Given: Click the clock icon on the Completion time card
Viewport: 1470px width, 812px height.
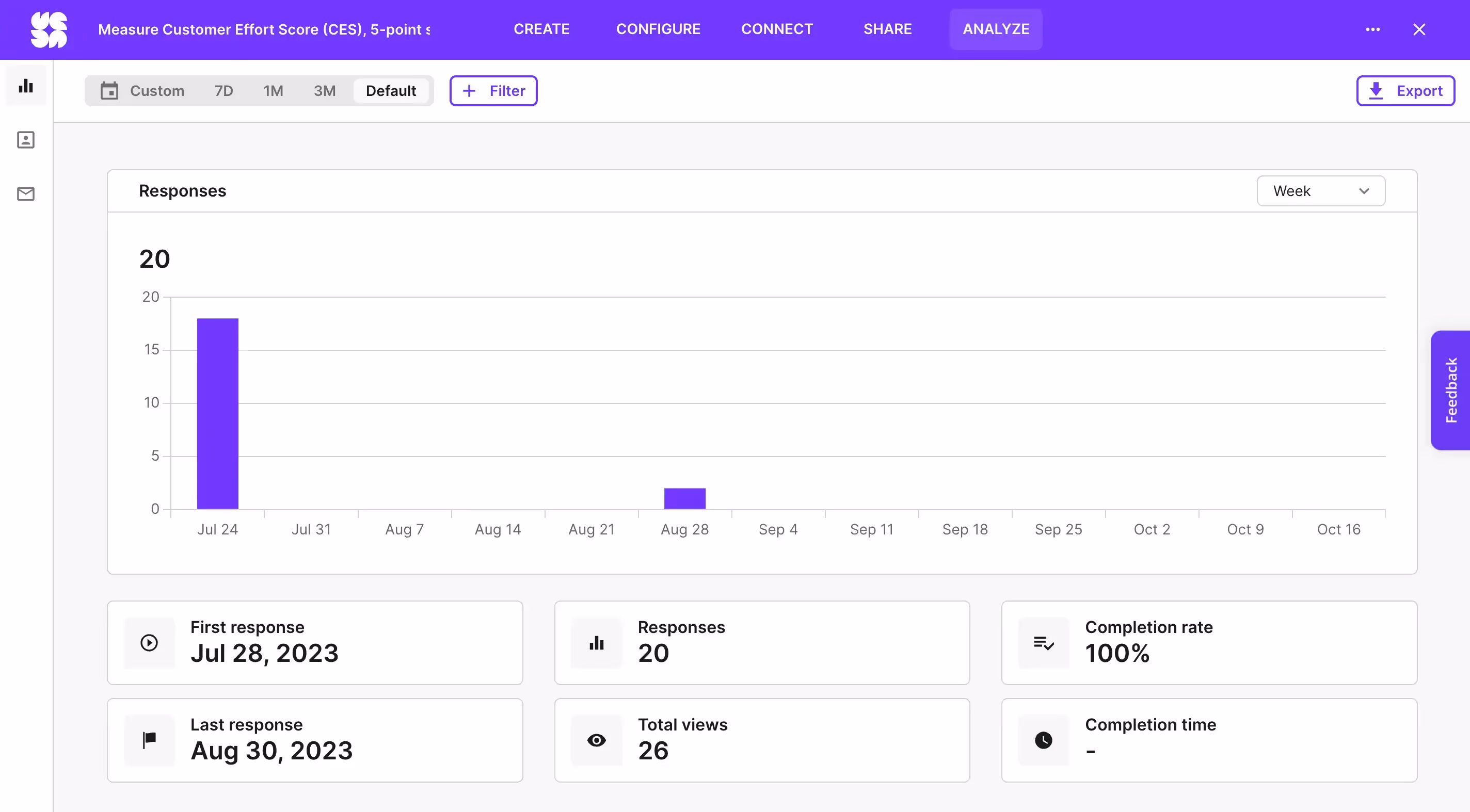Looking at the screenshot, I should tap(1044, 740).
